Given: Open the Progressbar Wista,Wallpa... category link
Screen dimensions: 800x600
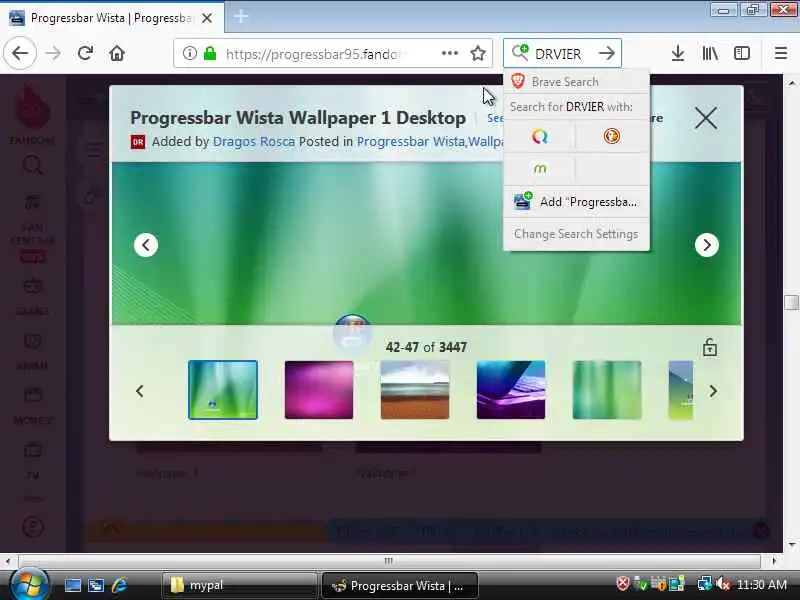Looking at the screenshot, I should pos(430,141).
